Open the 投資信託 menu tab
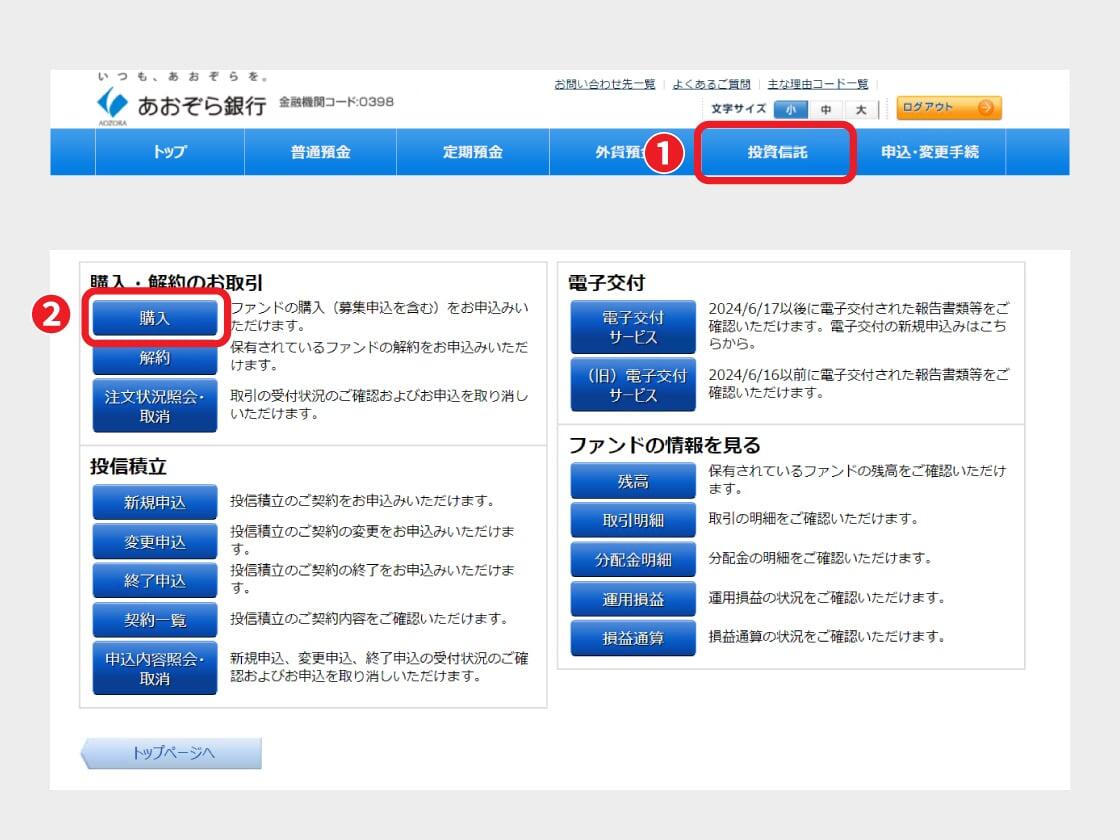This screenshot has width=1120, height=840. 776,152
